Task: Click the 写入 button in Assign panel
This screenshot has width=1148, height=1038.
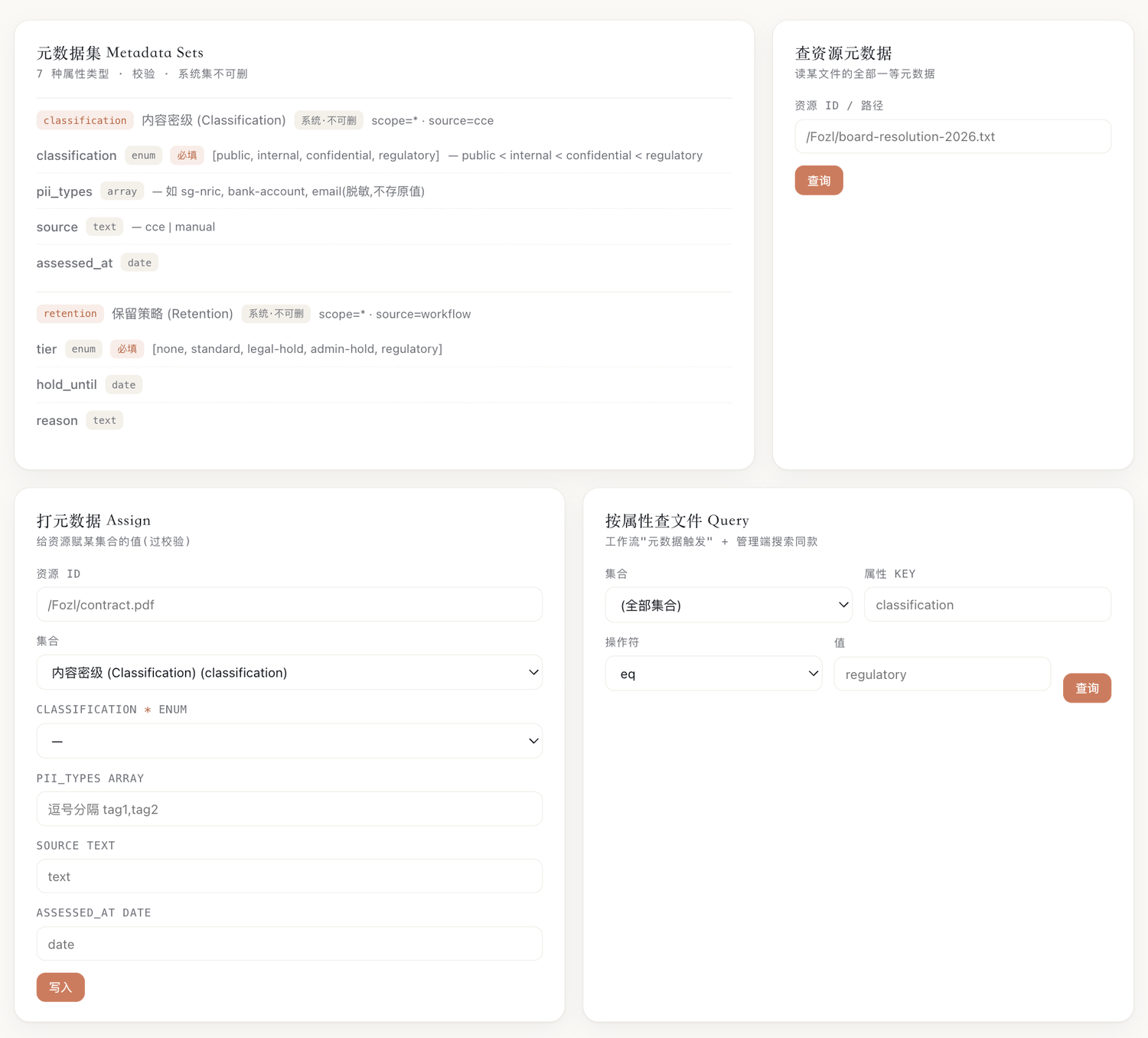Action: tap(60, 987)
